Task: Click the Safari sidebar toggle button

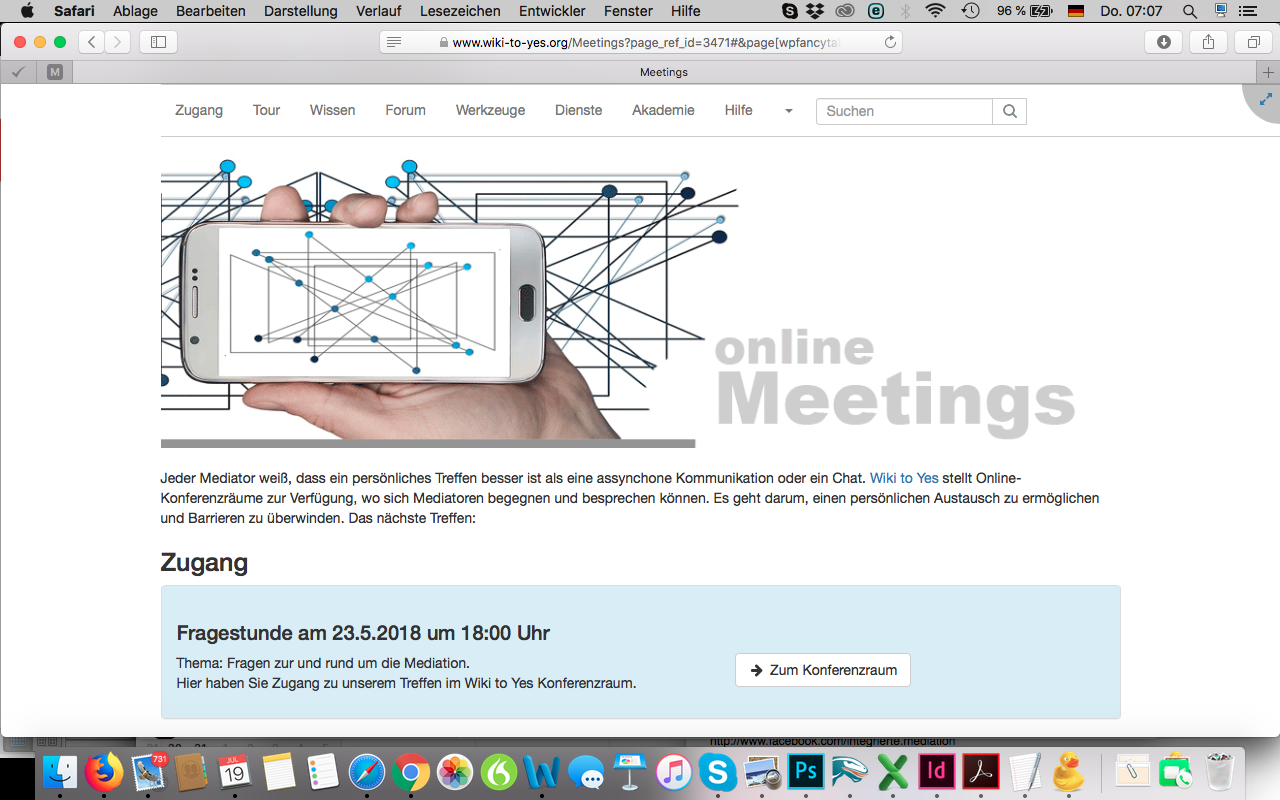Action: 158,42
